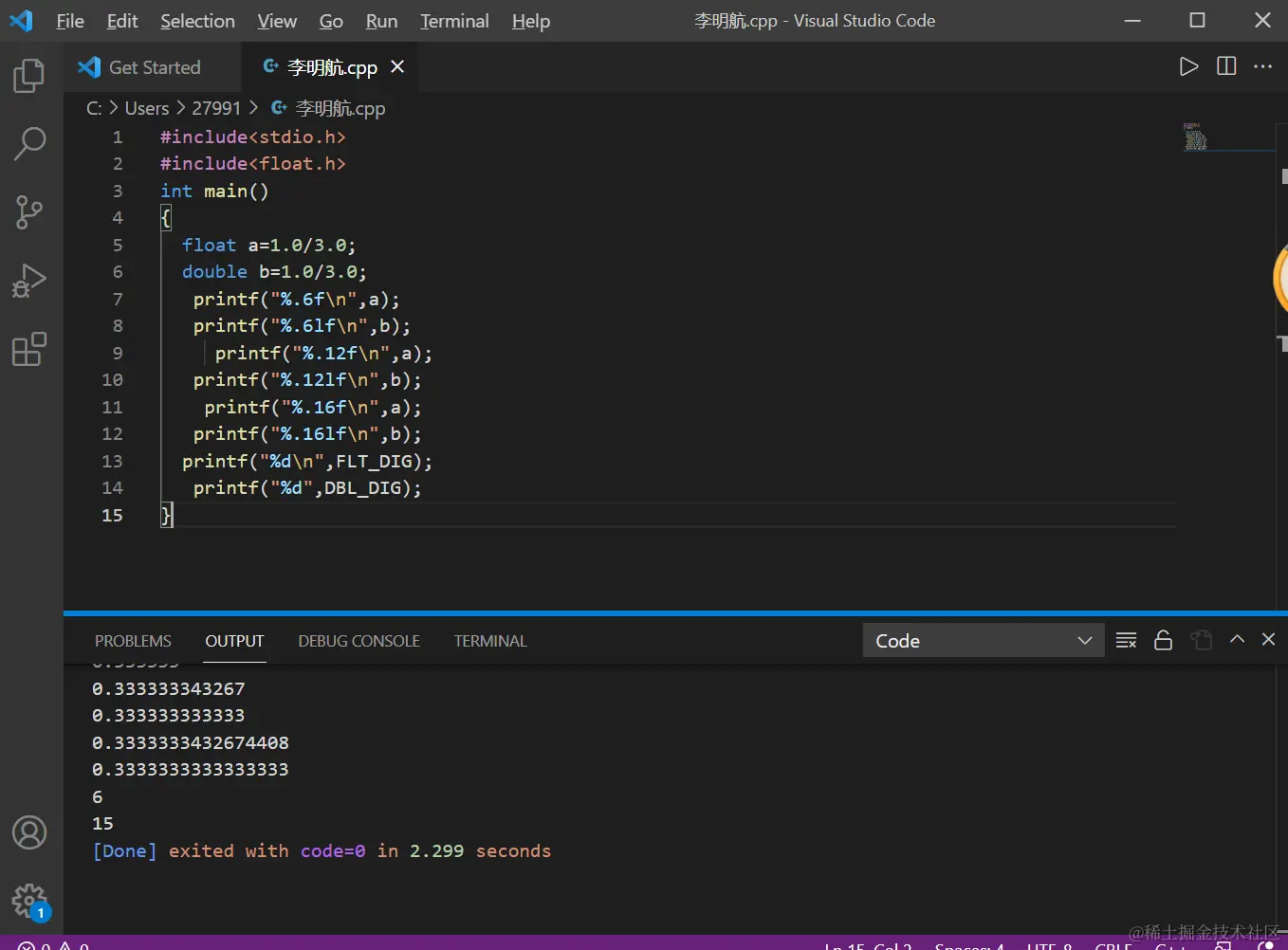Maximize the bottom panel size

[x=1237, y=639]
